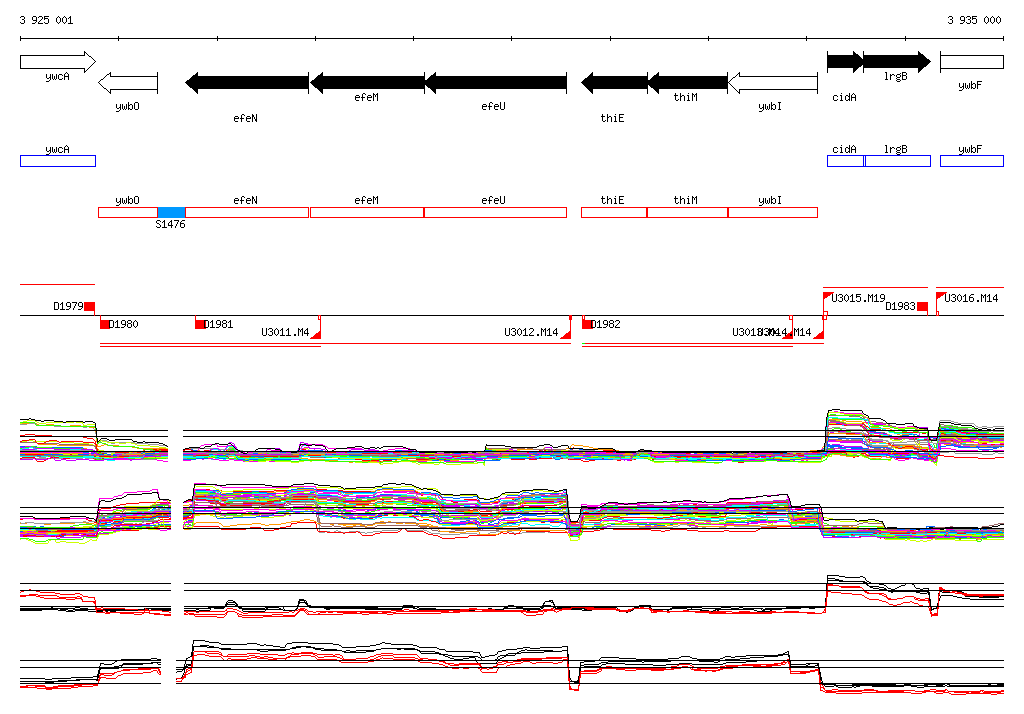
Task: Select the filled blue S1476 segment
Action: tap(172, 212)
